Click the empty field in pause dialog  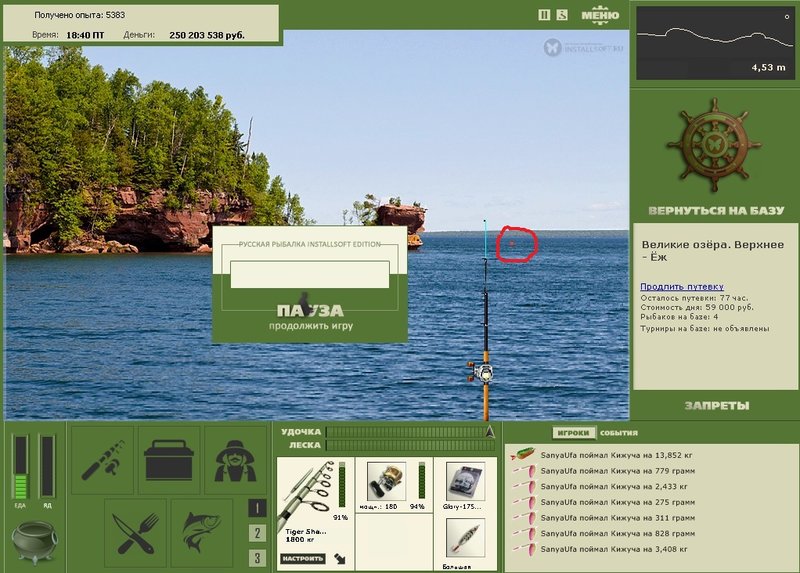coord(310,275)
